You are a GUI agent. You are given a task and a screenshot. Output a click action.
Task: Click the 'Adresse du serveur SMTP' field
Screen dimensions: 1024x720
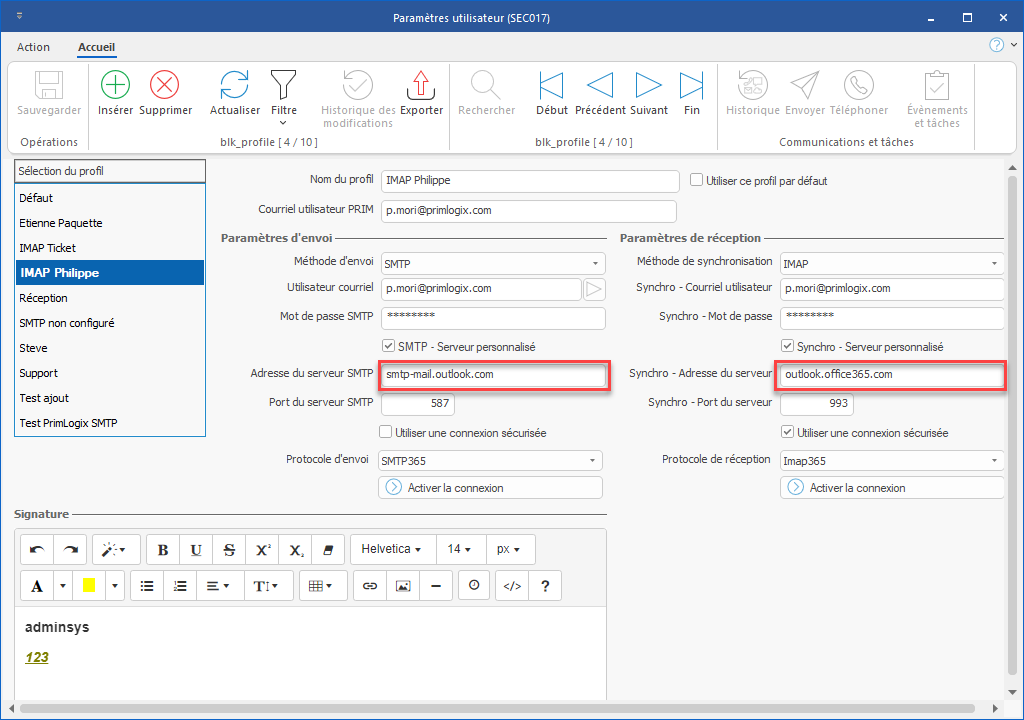(493, 375)
